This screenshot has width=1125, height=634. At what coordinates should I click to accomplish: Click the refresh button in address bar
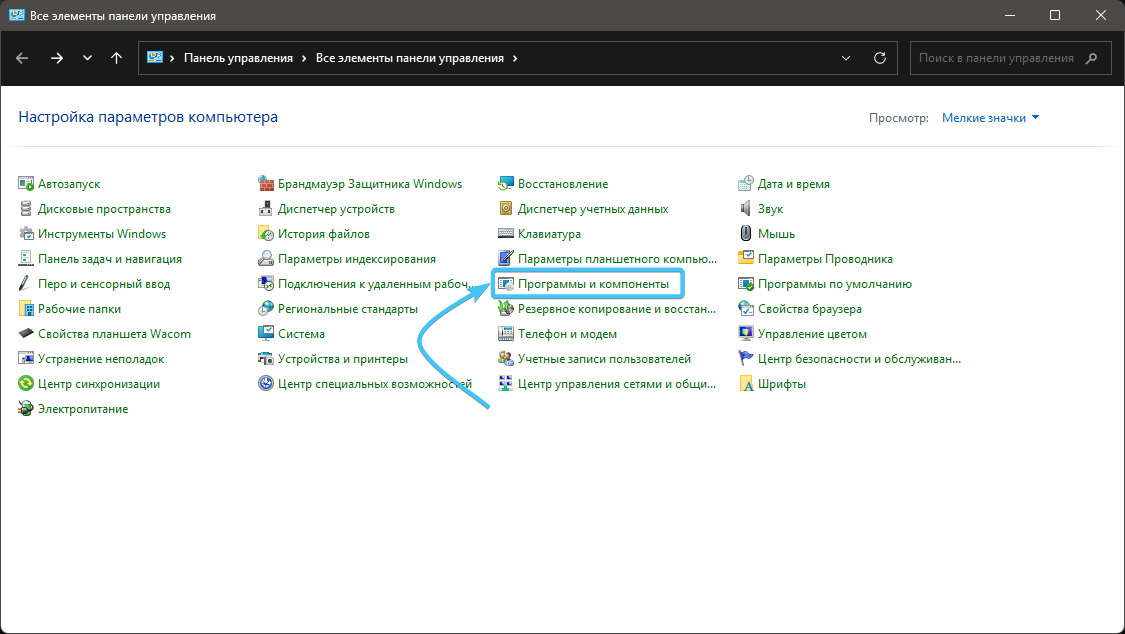click(880, 58)
